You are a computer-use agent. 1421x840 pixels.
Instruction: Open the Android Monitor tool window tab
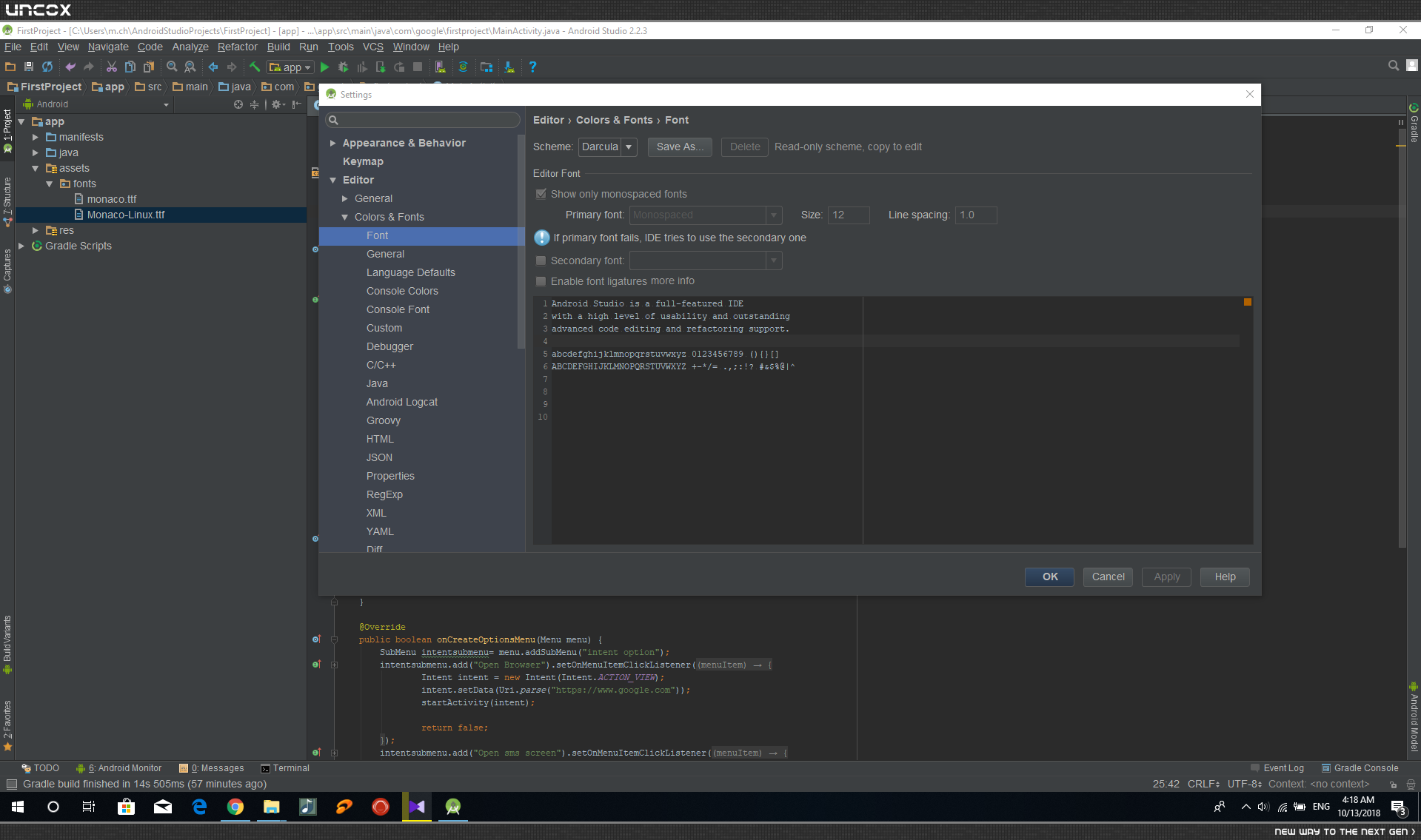point(118,768)
